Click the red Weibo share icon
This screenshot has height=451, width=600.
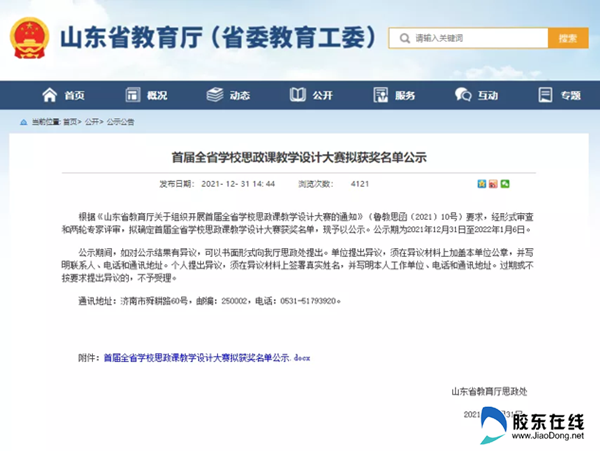click(493, 185)
